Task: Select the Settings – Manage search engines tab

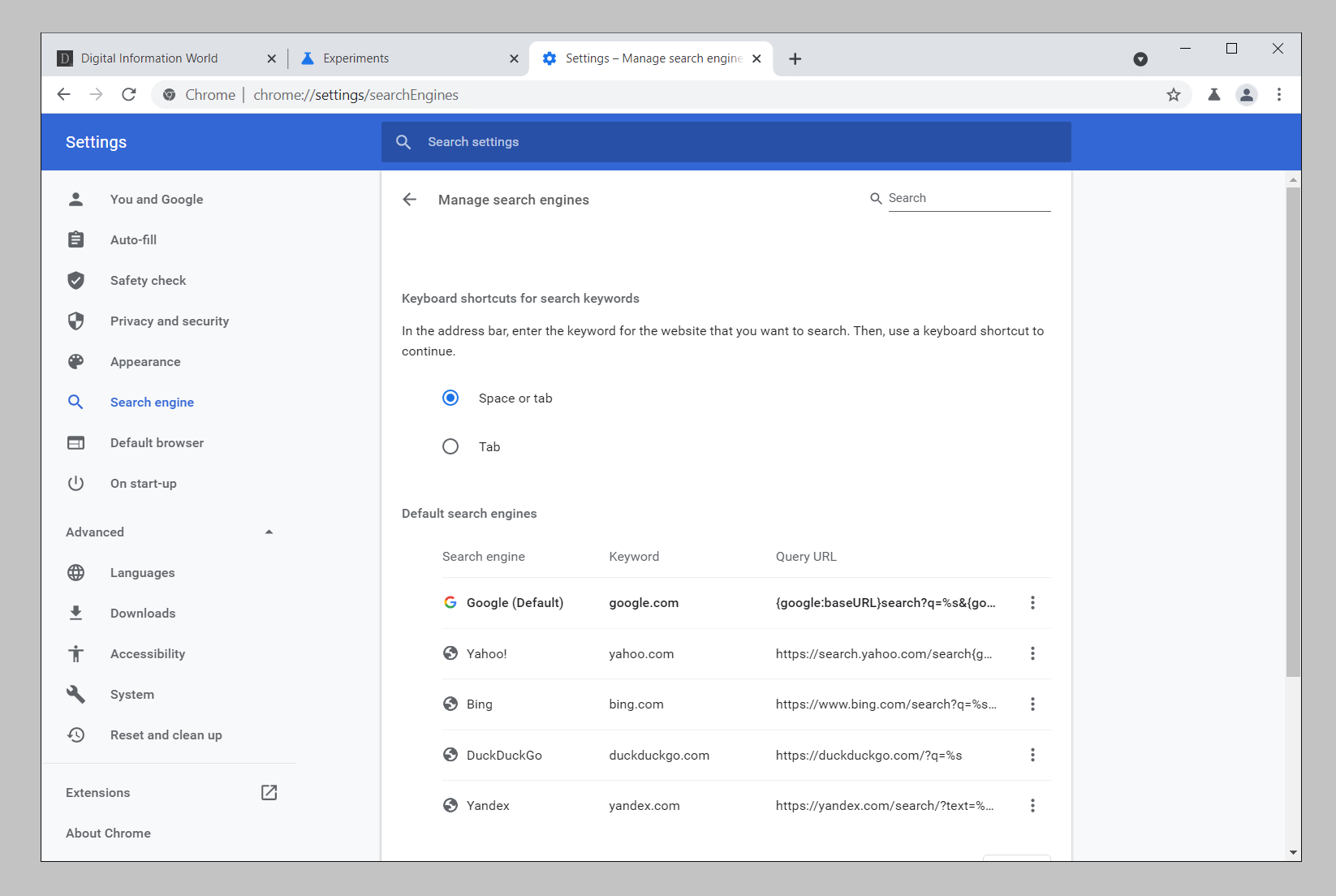Action: [x=651, y=58]
